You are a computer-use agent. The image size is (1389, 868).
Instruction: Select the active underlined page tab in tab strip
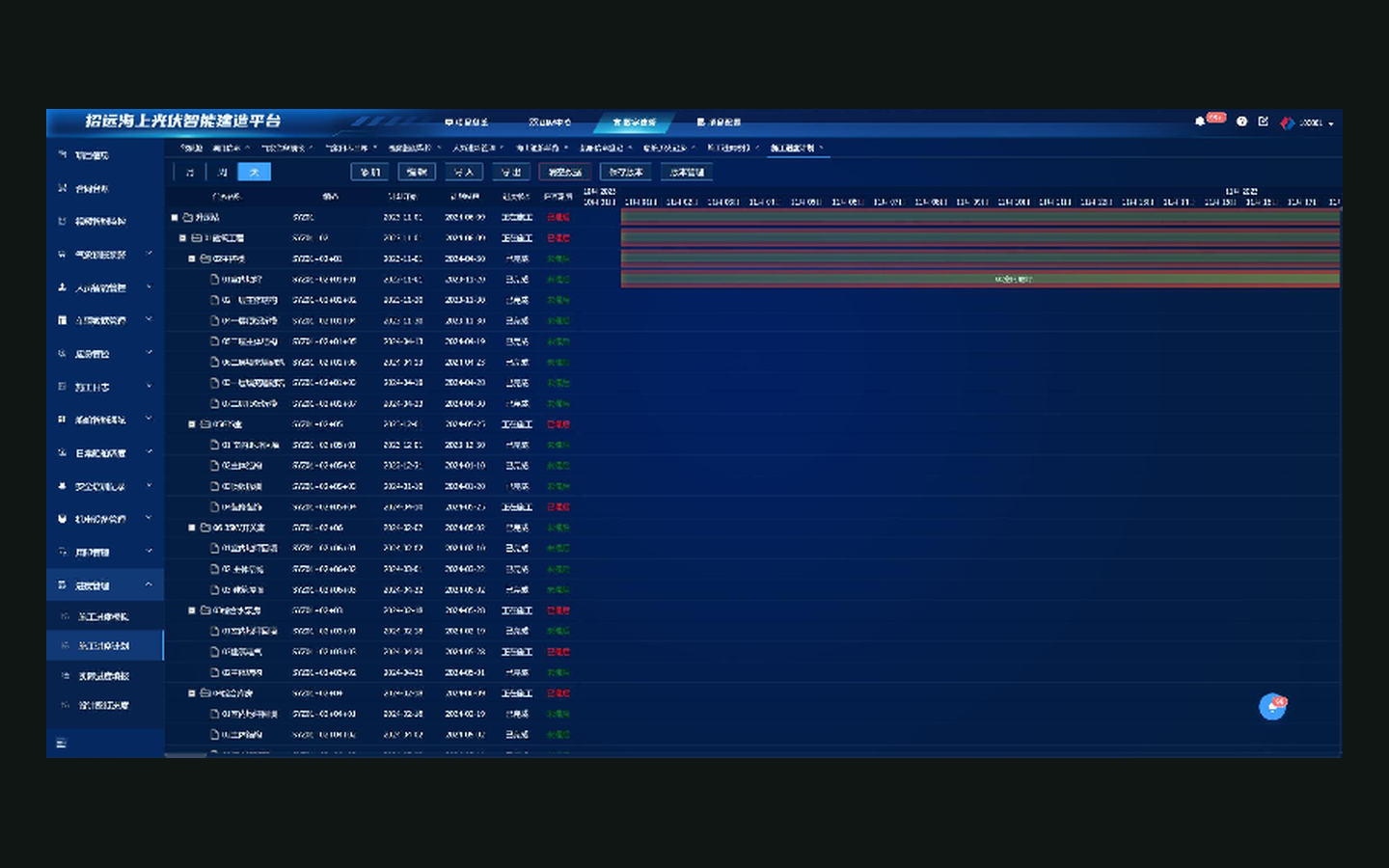coord(793,148)
